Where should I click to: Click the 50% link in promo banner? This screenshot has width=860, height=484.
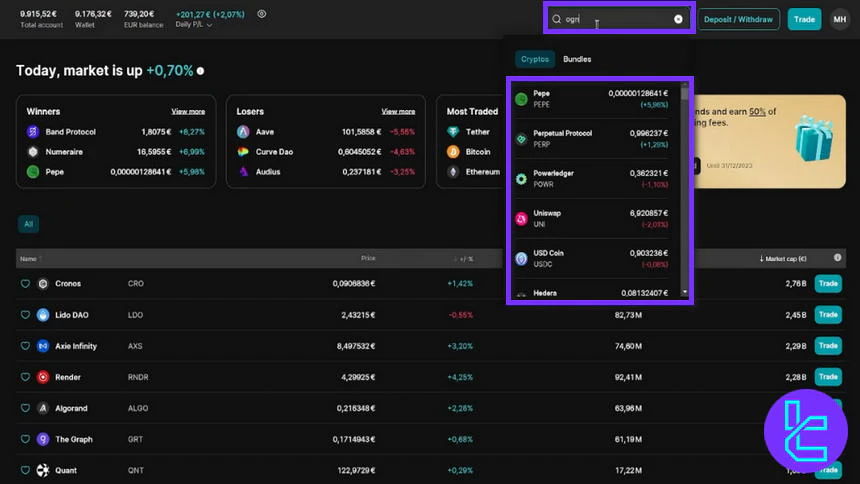[757, 111]
